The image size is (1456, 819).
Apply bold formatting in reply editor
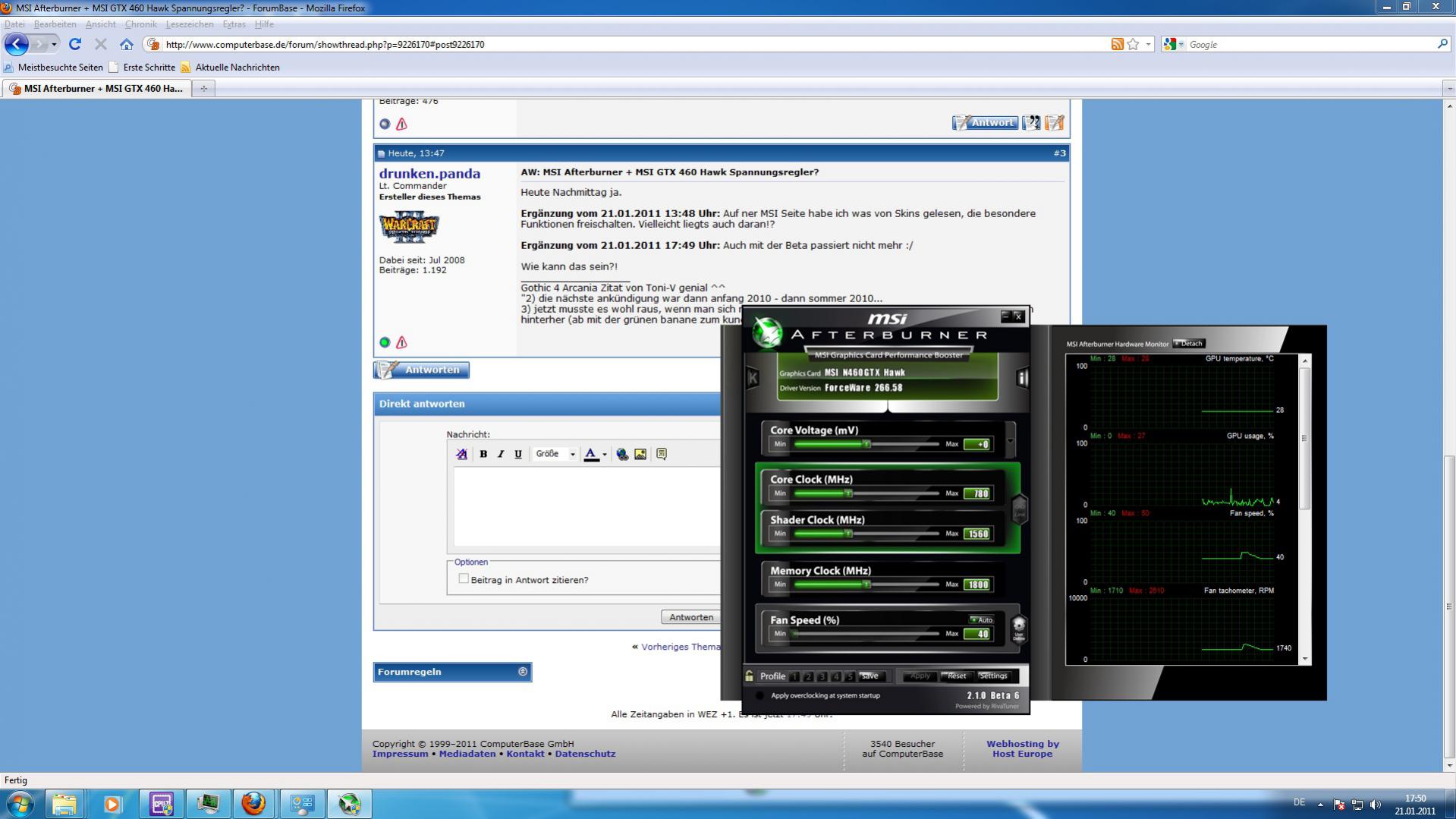[x=483, y=454]
